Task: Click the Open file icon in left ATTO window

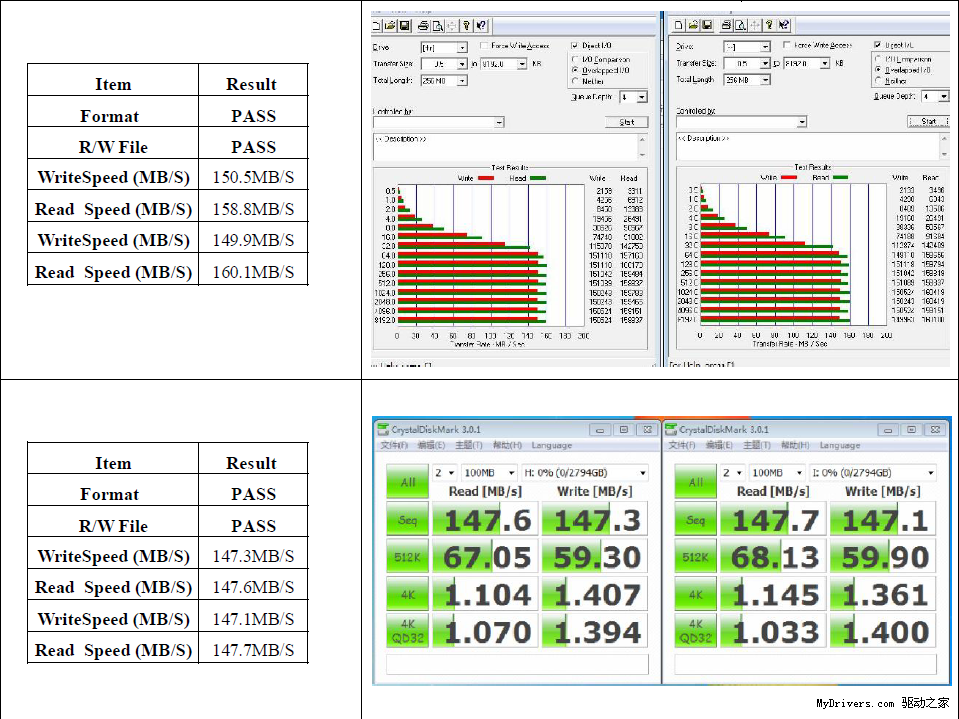Action: tap(391, 25)
